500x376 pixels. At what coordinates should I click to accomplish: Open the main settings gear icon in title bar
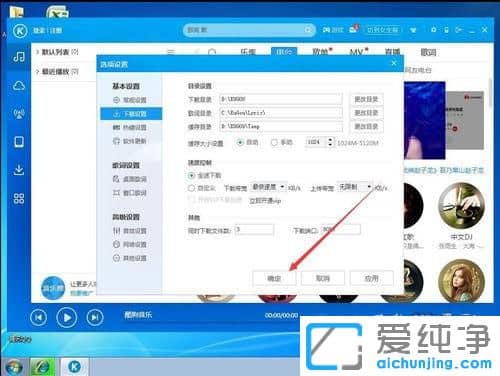(433, 30)
